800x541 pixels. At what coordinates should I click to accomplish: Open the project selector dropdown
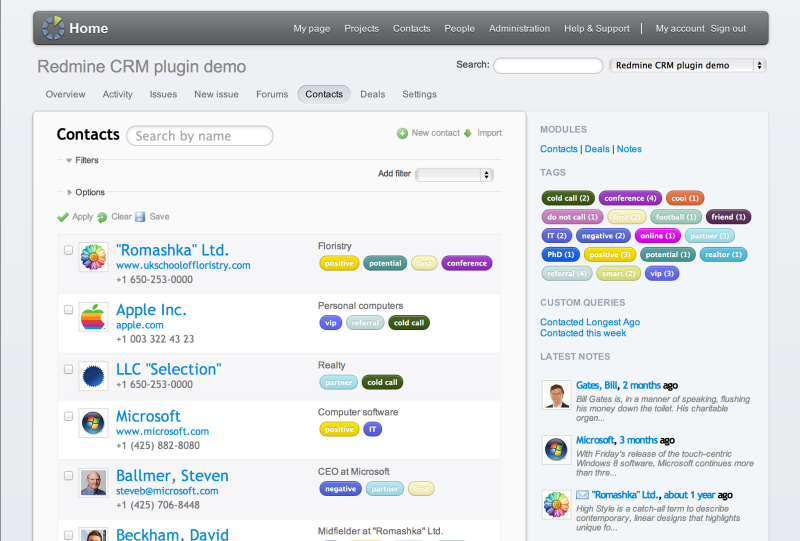click(x=687, y=65)
